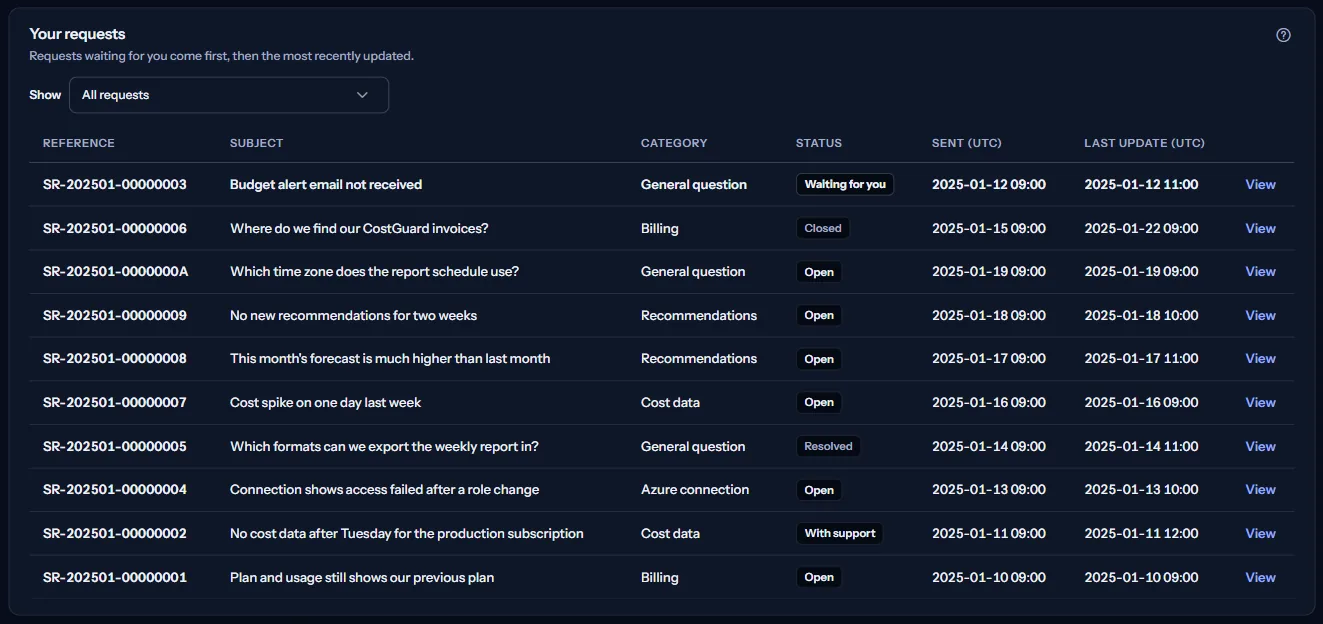This screenshot has width=1323, height=624.
Task: View request SR-202501-00000006
Action: coord(1260,228)
